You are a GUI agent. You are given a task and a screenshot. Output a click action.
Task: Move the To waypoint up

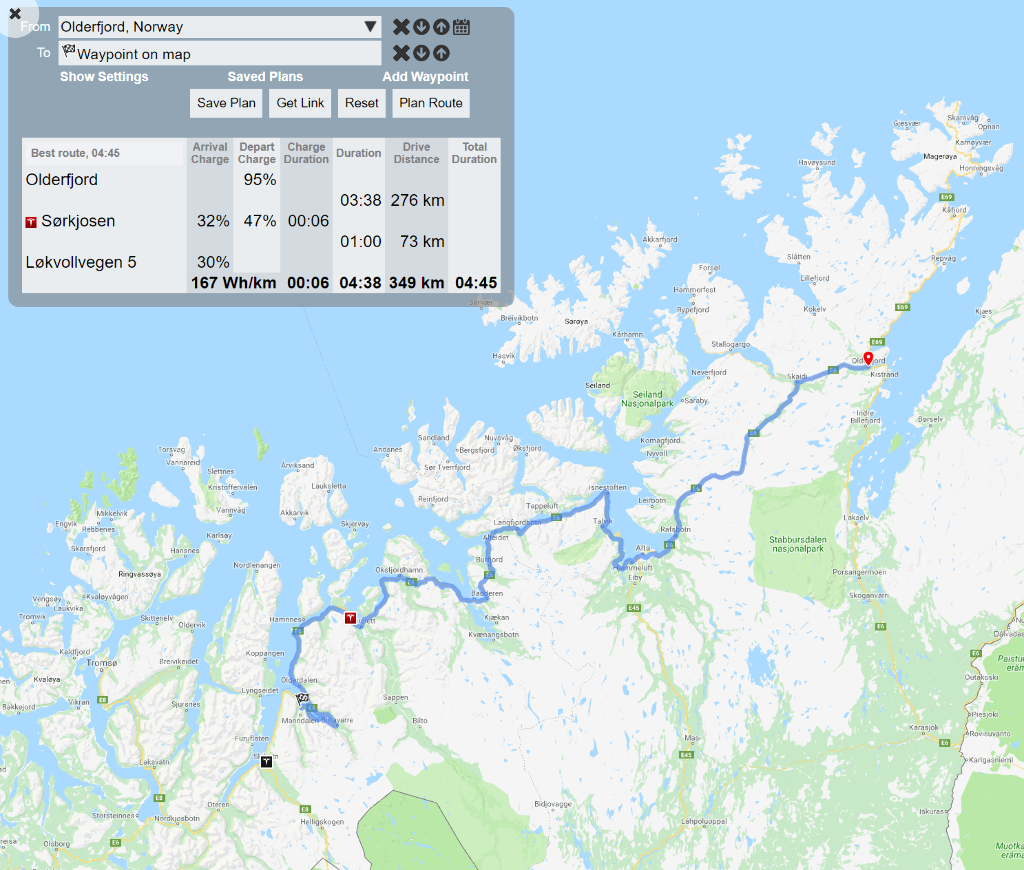point(441,53)
